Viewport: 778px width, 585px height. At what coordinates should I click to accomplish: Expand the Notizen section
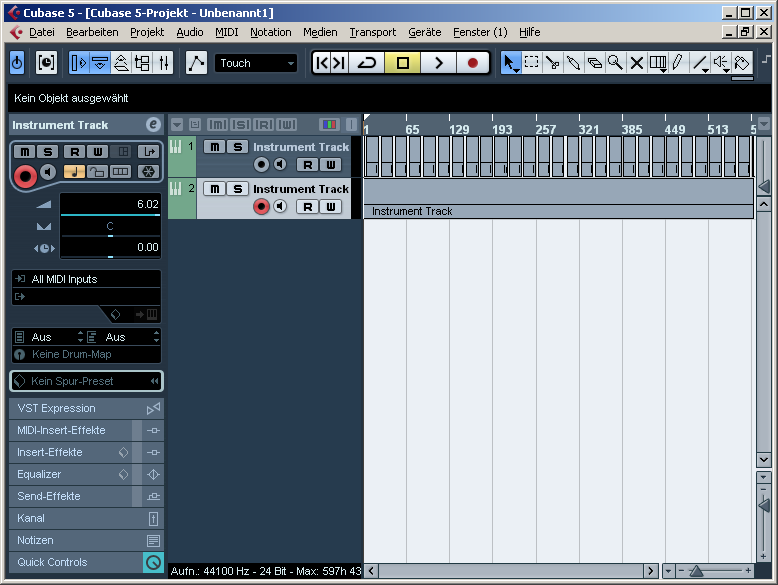(86, 540)
